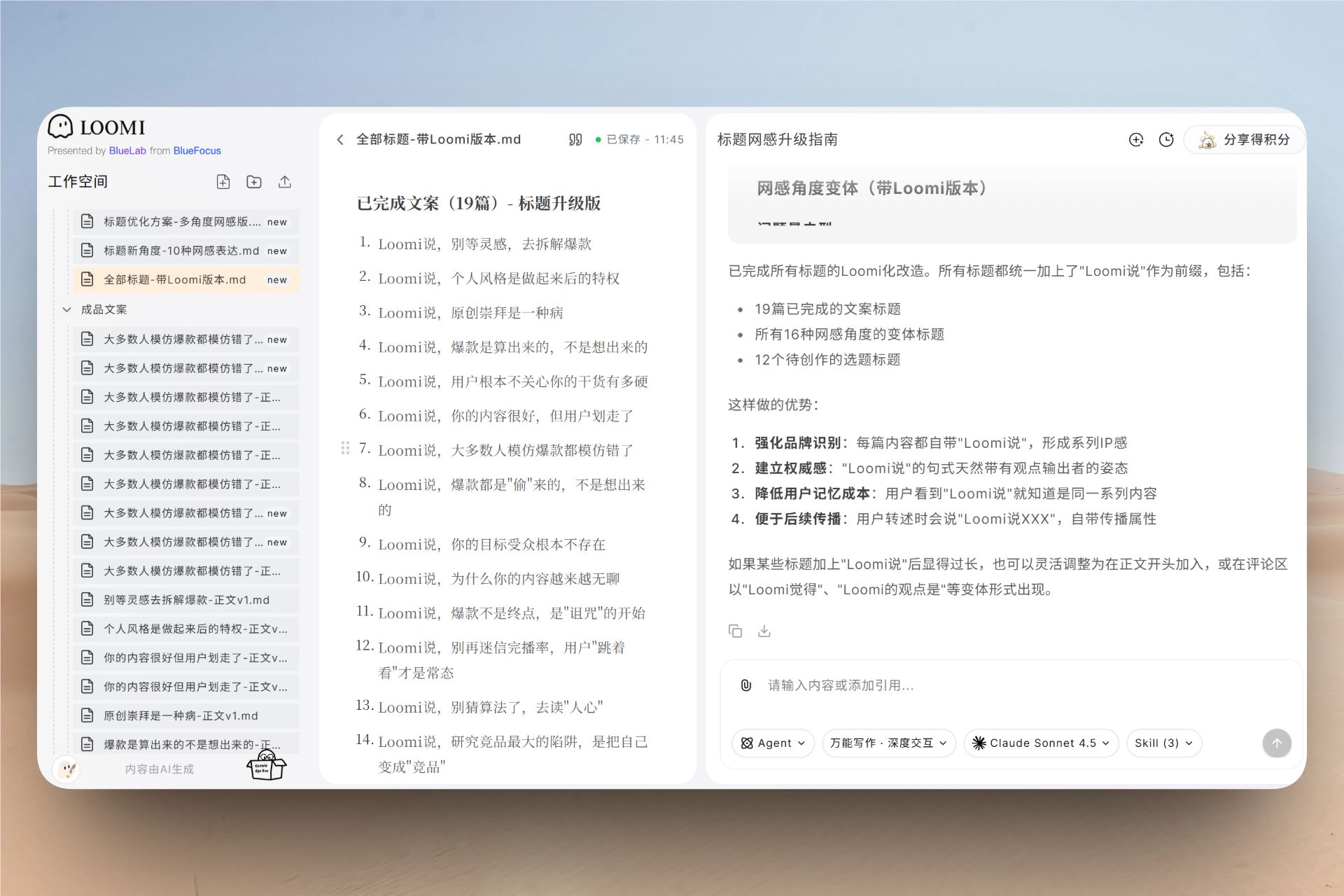1344x896 pixels.
Task: Go back using the arrow beside the filename
Action: point(340,139)
